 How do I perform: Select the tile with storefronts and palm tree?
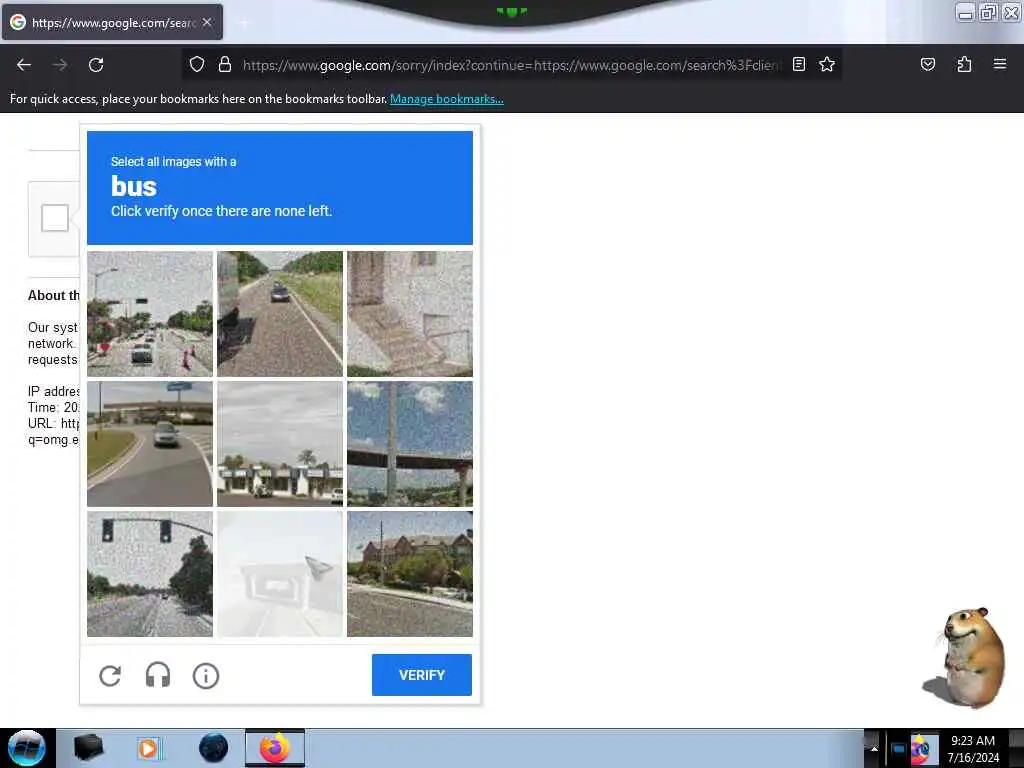click(x=280, y=444)
